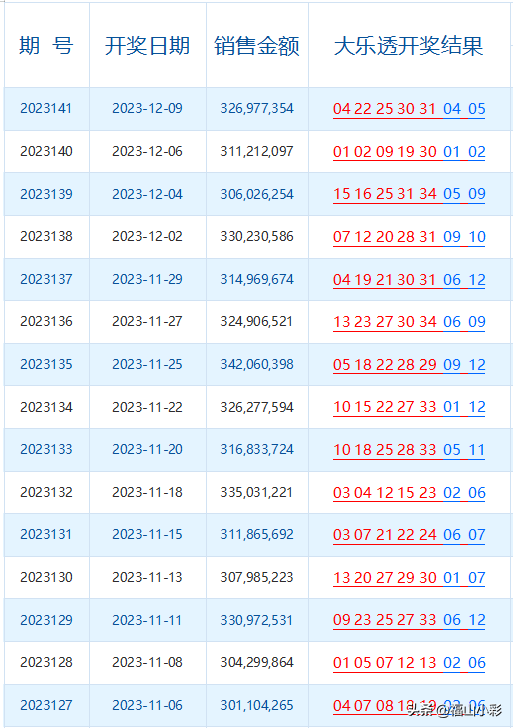Click result link for 2023-11-20 draw
This screenshot has height=728, width=513.
[409, 450]
